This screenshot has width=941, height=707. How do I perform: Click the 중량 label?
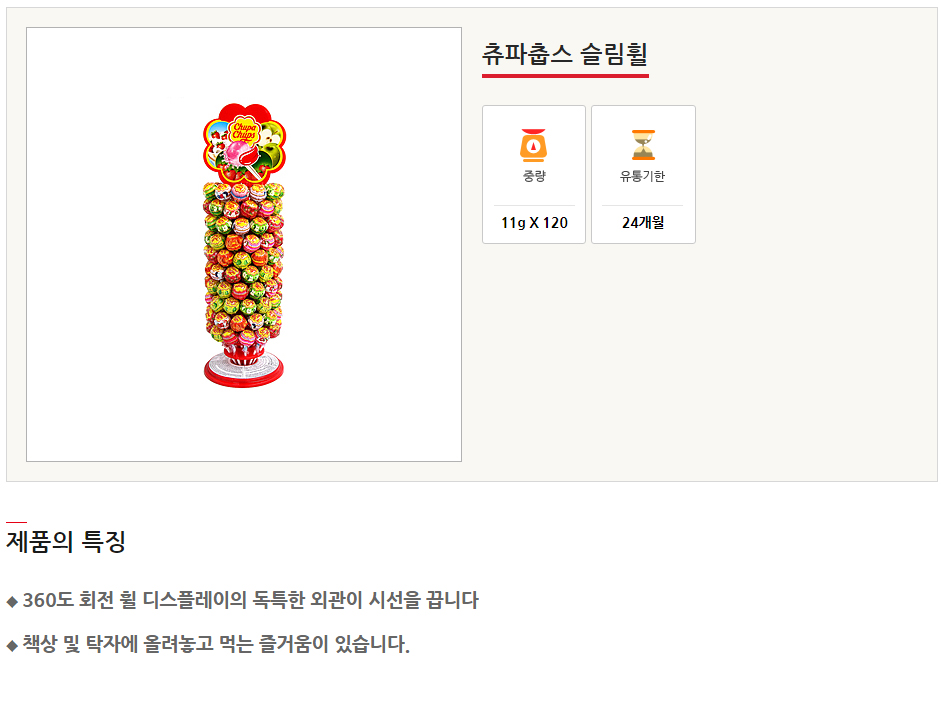click(x=534, y=177)
